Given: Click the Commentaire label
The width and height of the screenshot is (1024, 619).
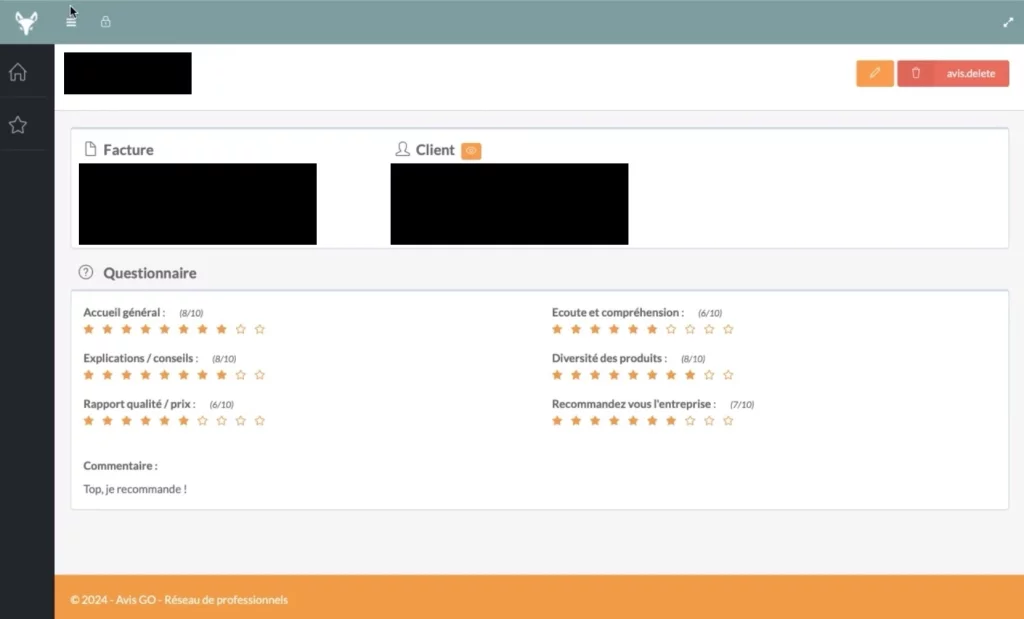Looking at the screenshot, I should [120, 466].
